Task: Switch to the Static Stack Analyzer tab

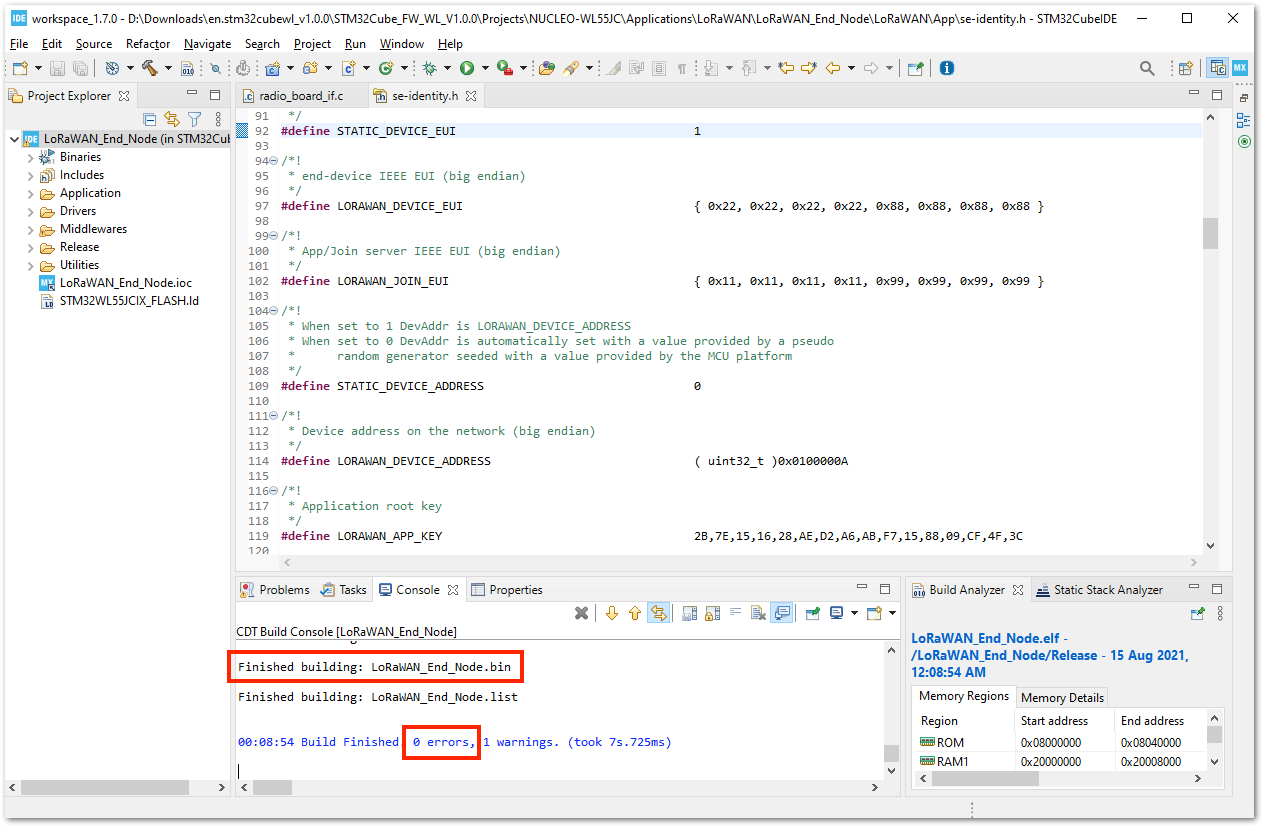Action: click(1099, 590)
